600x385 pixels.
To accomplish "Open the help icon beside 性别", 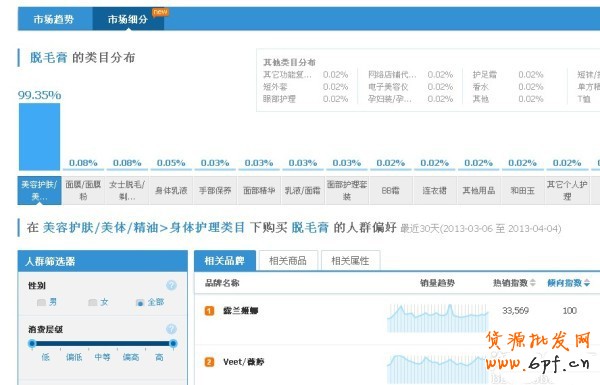I will tap(171, 285).
